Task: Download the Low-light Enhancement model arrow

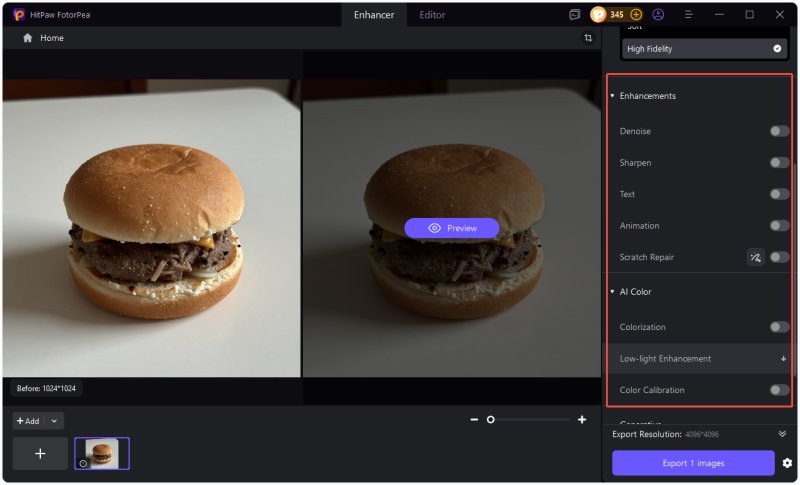Action: pos(783,359)
